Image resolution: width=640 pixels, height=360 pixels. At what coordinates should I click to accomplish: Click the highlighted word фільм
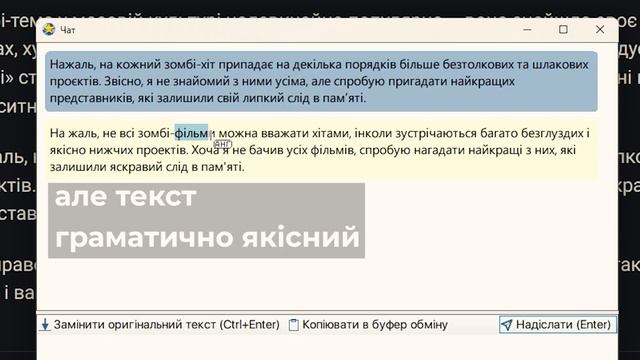(x=191, y=133)
